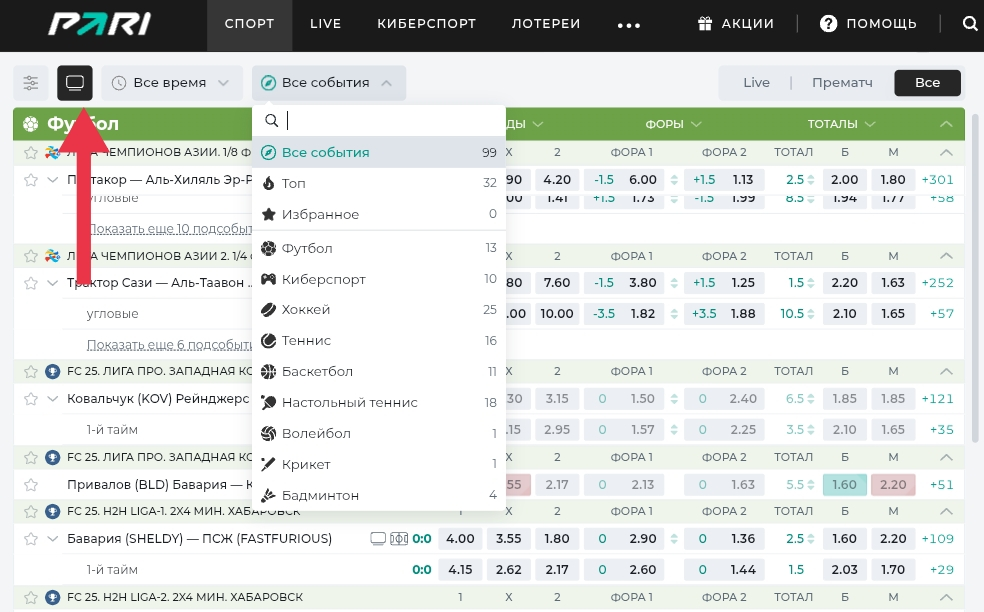984x612 pixels.
Task: Click the search field in events dropdown
Action: [390, 121]
